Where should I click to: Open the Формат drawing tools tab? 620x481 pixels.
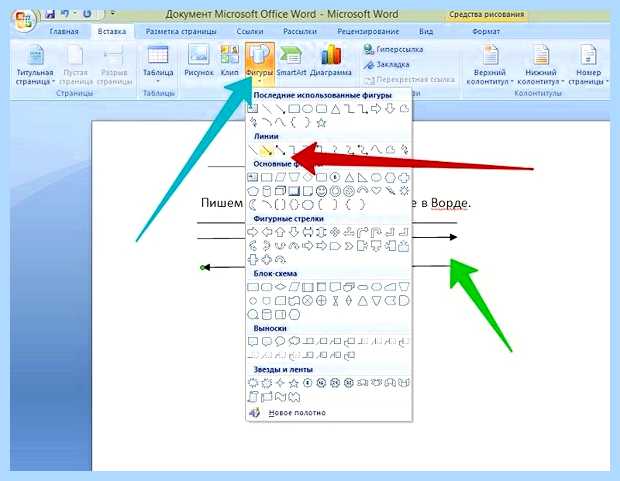[x=486, y=31]
